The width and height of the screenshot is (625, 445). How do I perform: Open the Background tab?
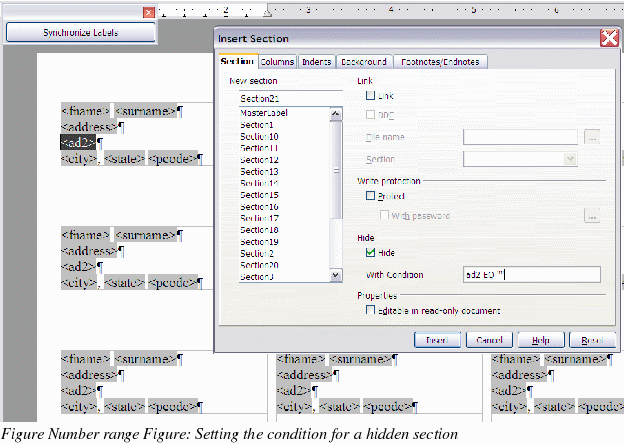point(361,62)
